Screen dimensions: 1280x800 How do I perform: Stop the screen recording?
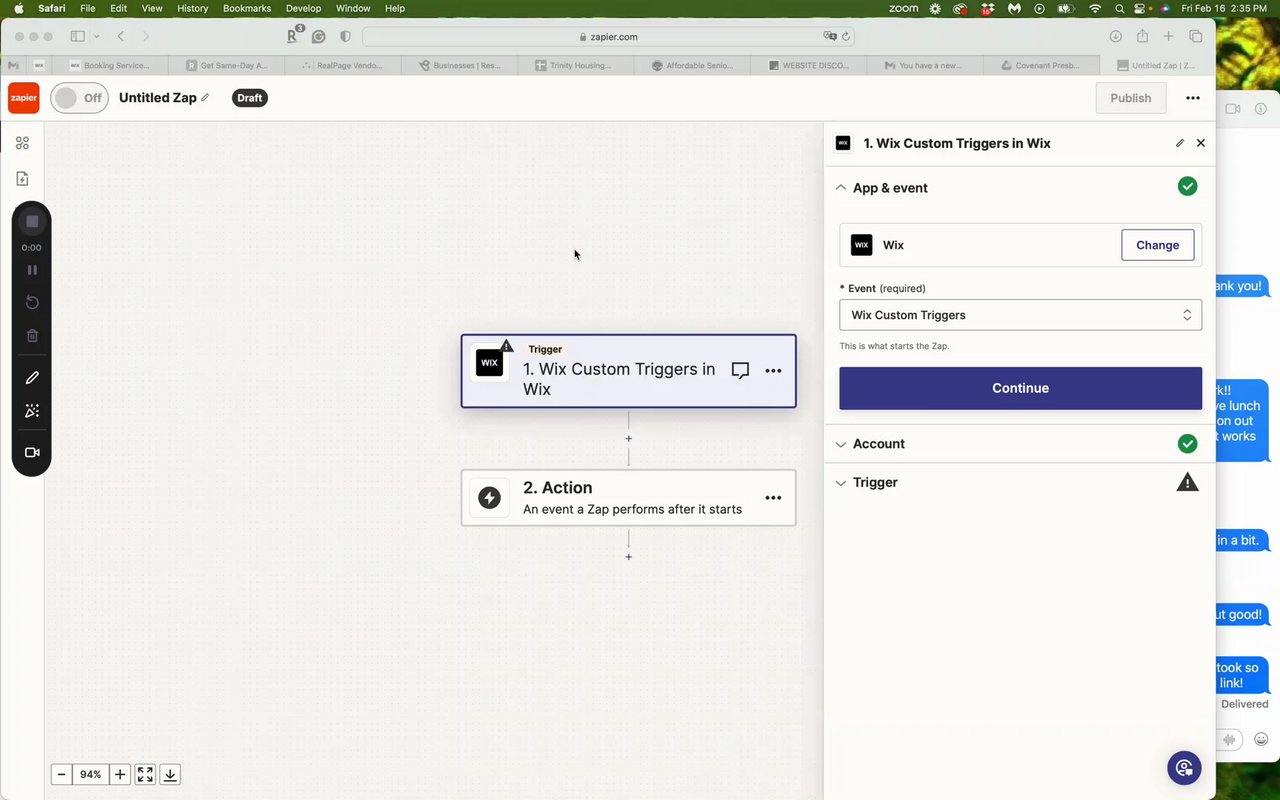click(x=32, y=221)
